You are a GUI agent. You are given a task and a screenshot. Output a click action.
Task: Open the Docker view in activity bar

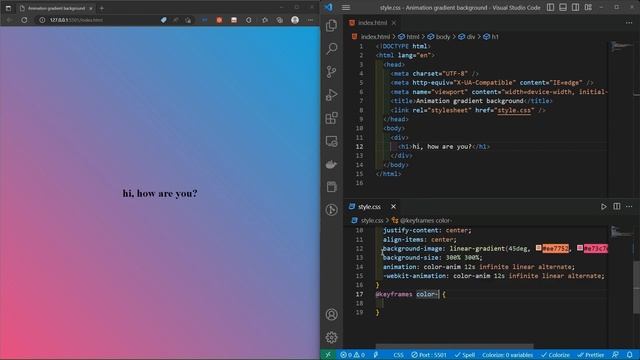point(331,164)
